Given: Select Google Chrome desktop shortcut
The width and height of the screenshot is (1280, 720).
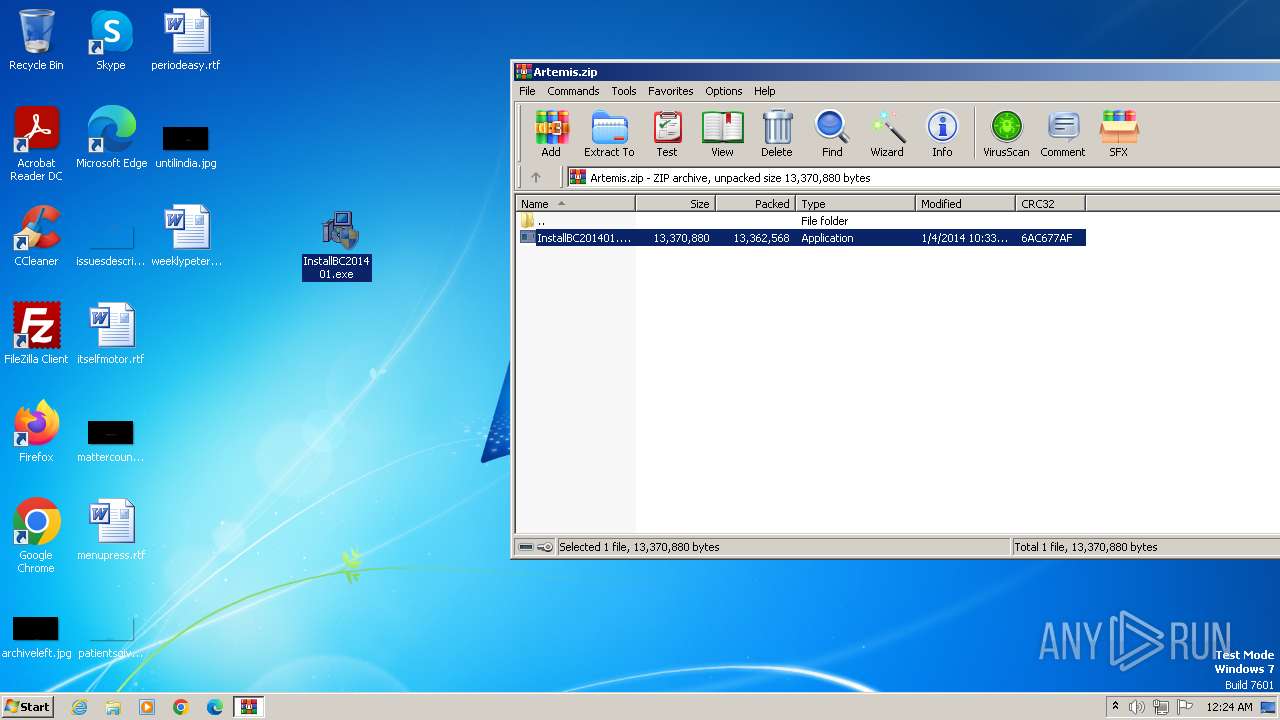Looking at the screenshot, I should click(36, 536).
